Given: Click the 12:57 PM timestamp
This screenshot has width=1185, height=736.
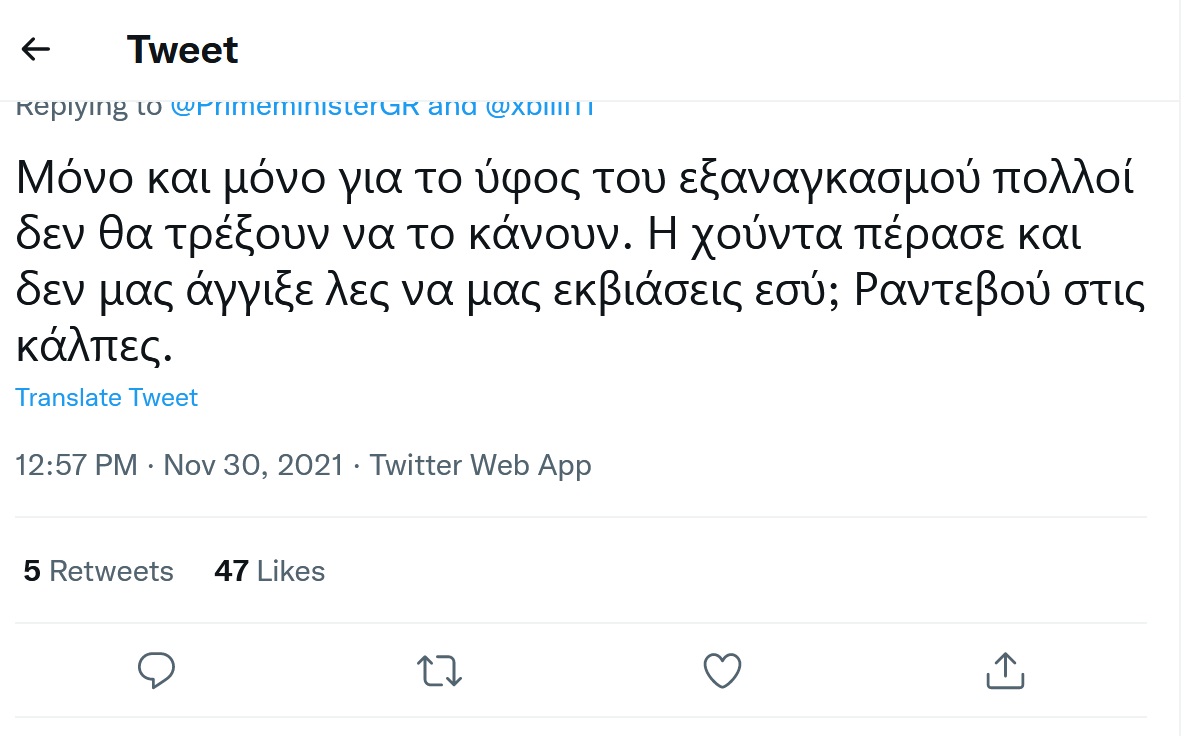Looking at the screenshot, I should coord(76,465).
